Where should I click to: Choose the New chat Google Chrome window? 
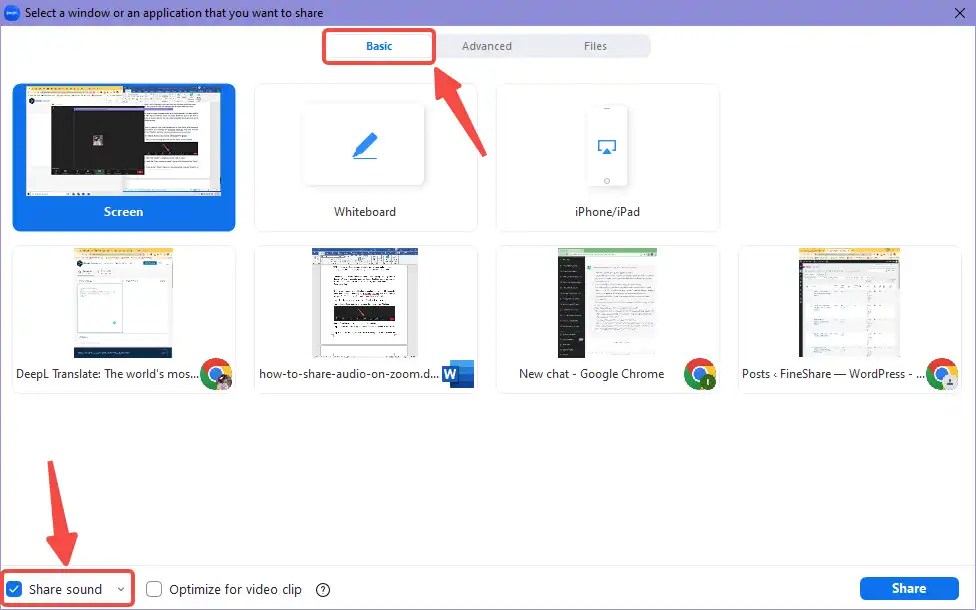pyautogui.click(x=608, y=303)
